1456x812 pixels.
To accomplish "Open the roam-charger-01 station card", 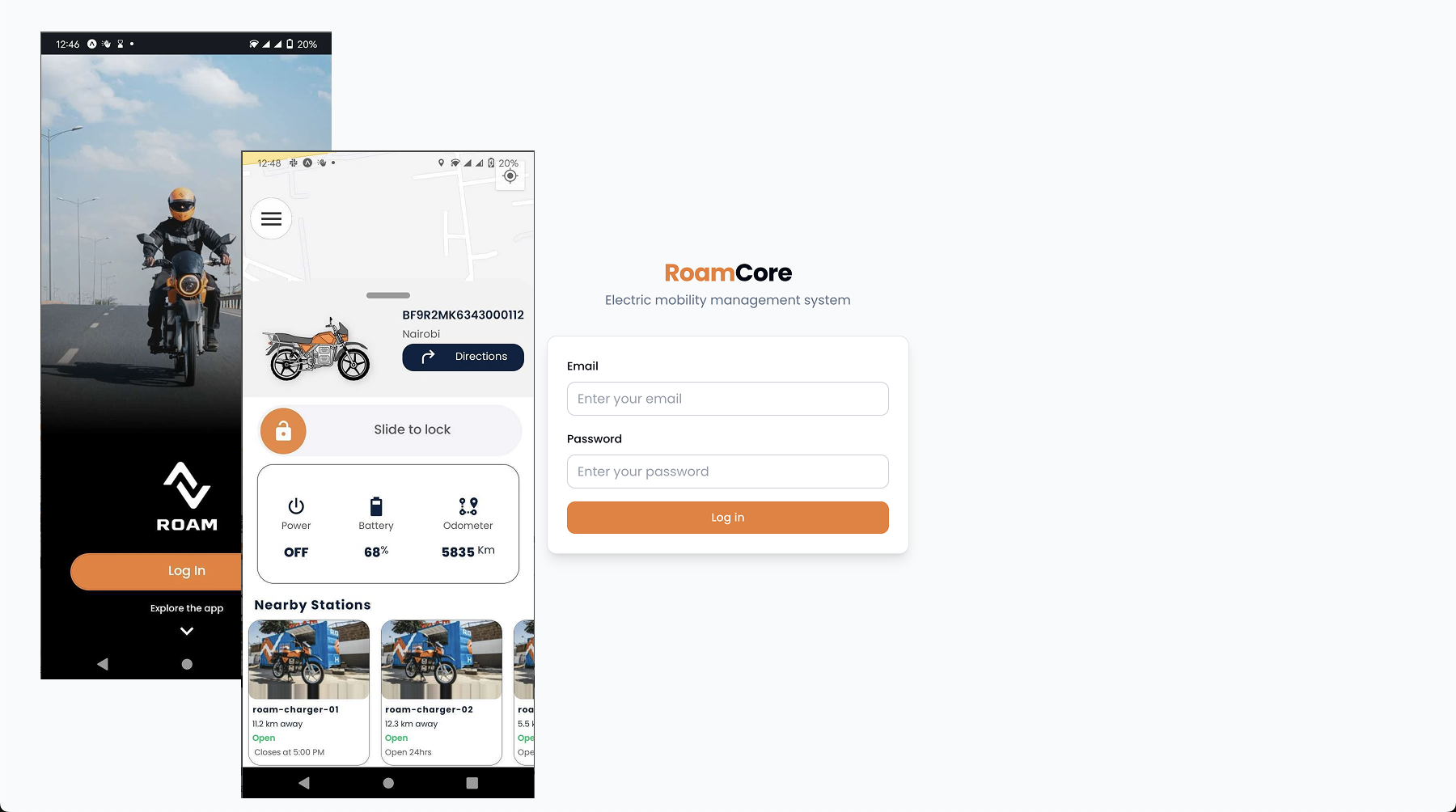I will (309, 692).
